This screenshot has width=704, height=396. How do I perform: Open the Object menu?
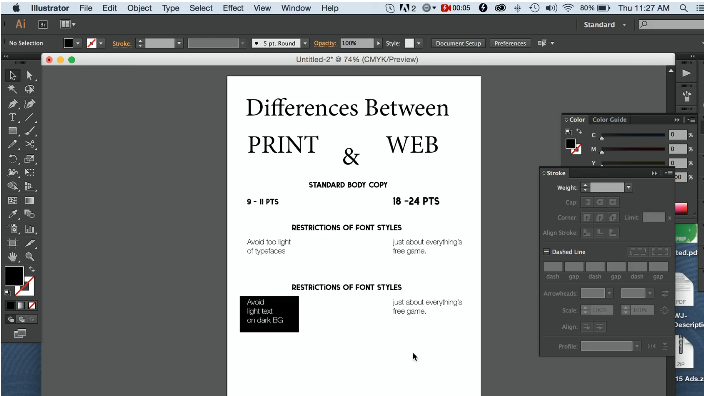[x=140, y=8]
